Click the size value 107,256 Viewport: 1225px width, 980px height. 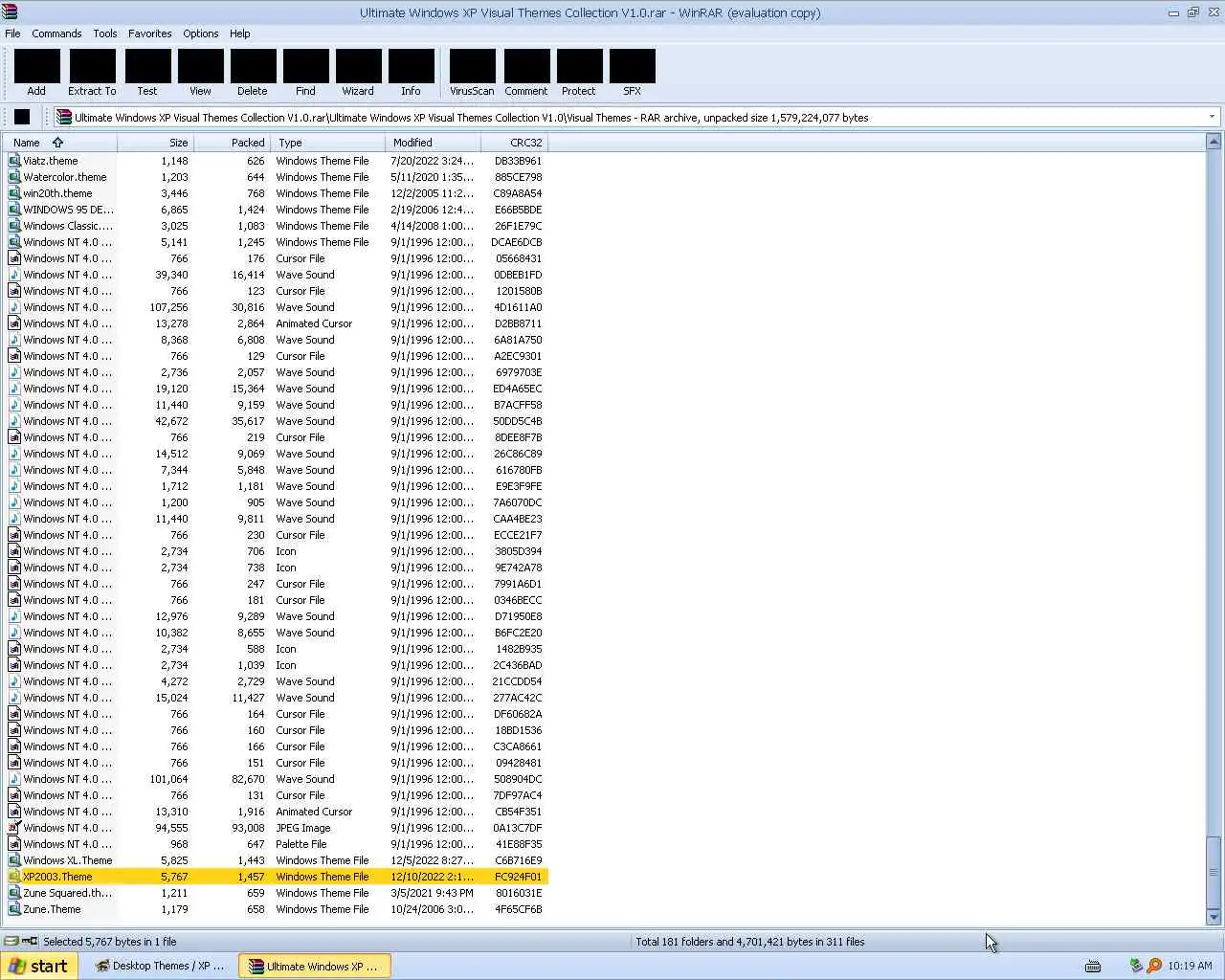click(x=168, y=307)
